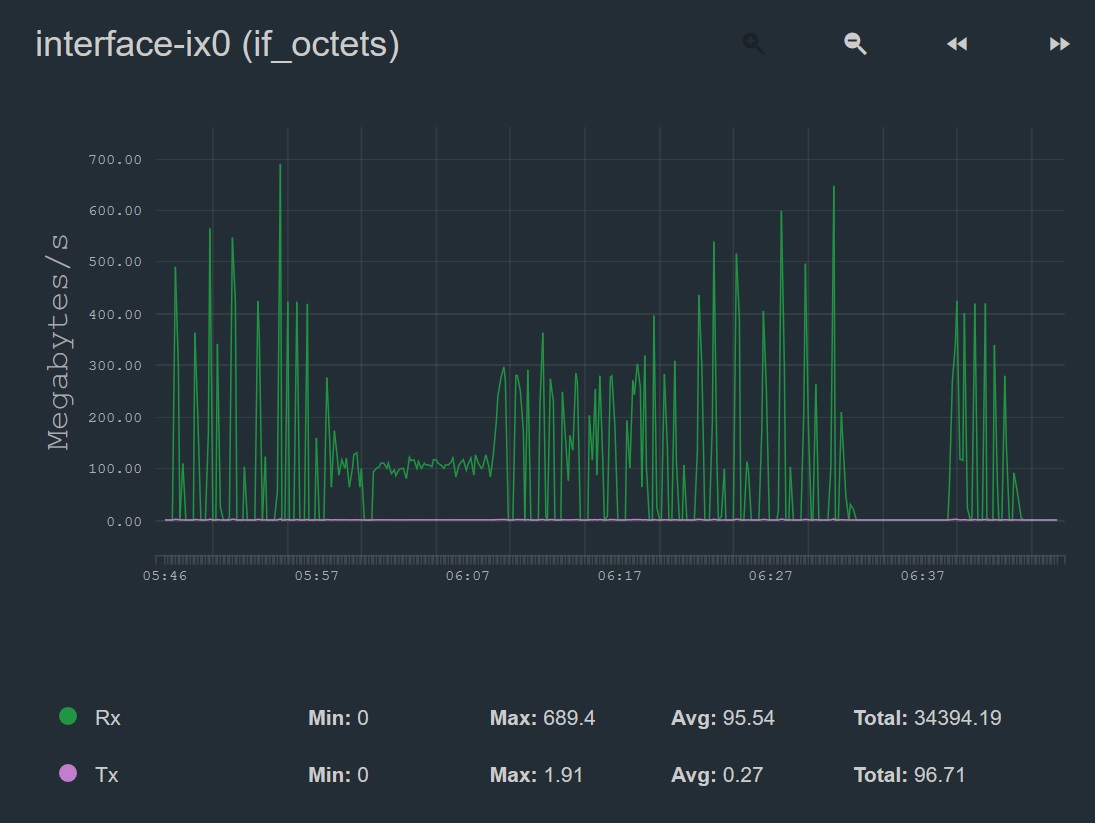This screenshot has height=823, width=1095.
Task: Click the interface-ix0 (if_octets) chart title
Action: (x=217, y=45)
